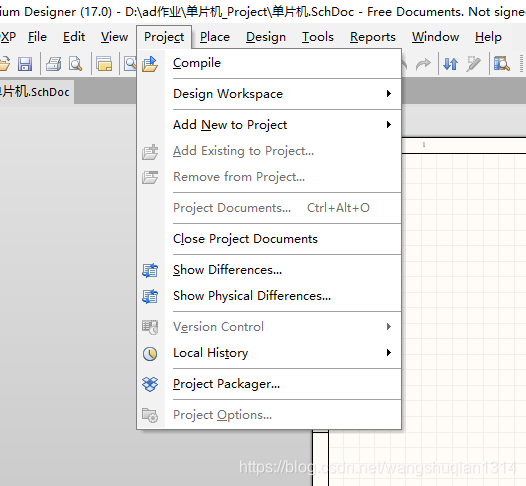Open the Window menu
Image resolution: width=526 pixels, height=486 pixels.
click(435, 37)
